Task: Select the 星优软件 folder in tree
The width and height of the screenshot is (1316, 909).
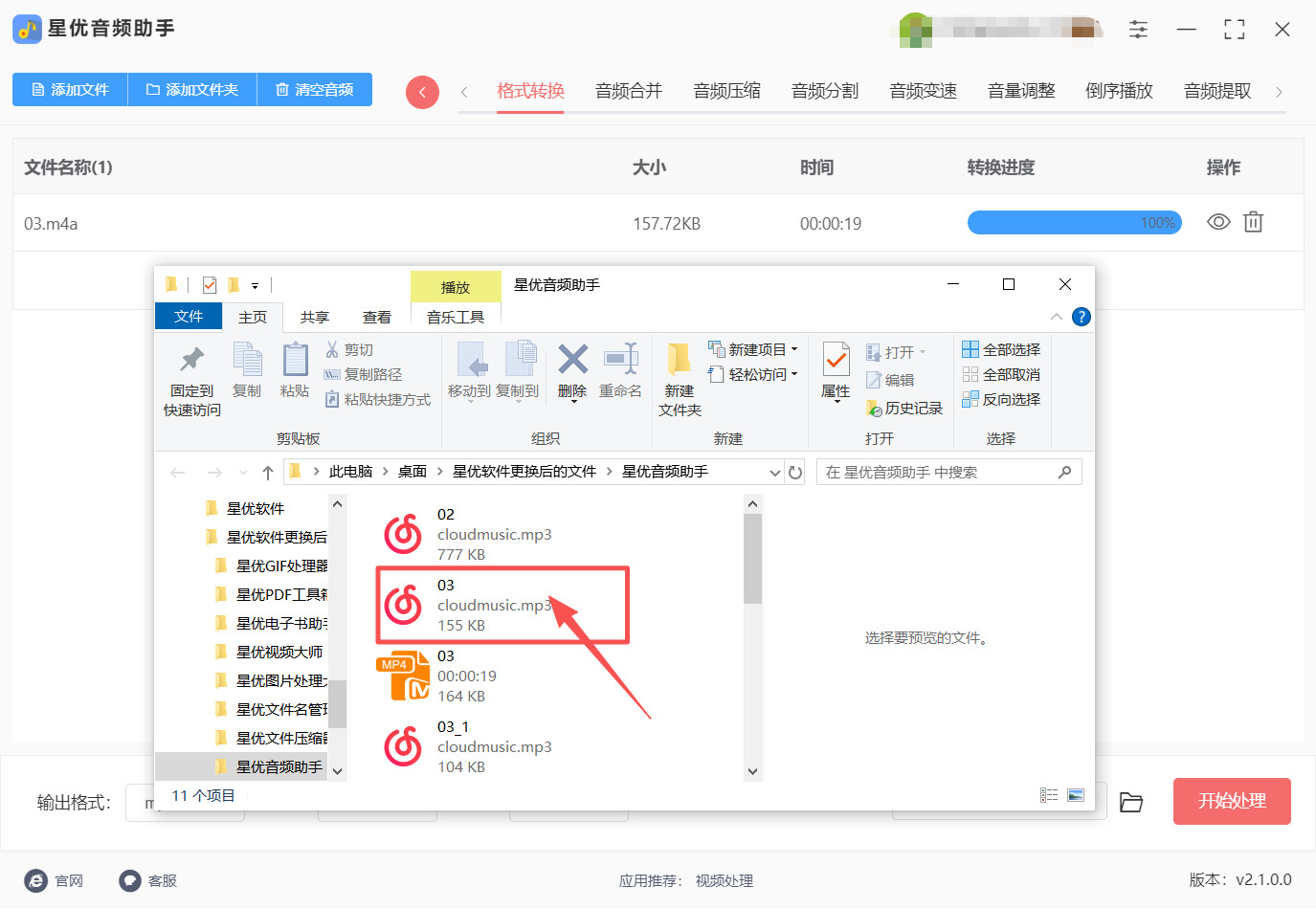Action: 246,509
